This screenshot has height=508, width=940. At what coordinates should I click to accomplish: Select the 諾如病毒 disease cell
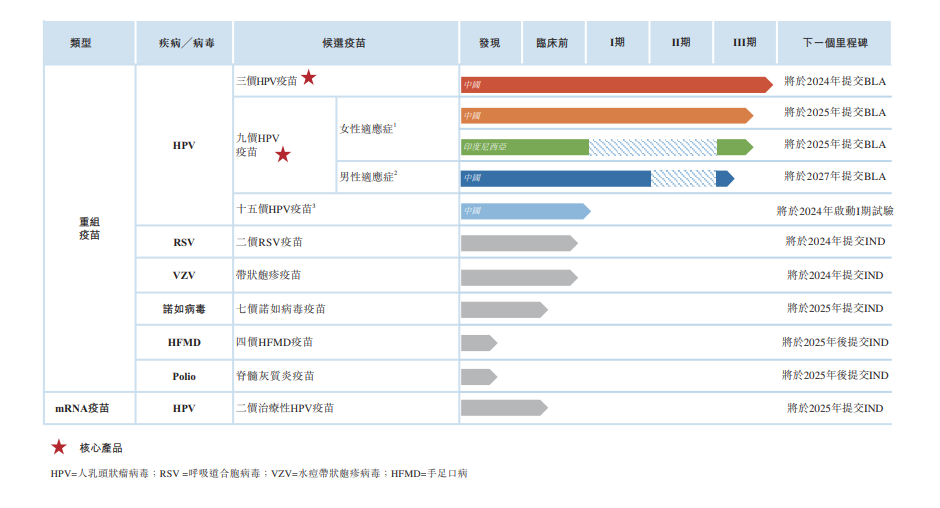pyautogui.click(x=183, y=309)
